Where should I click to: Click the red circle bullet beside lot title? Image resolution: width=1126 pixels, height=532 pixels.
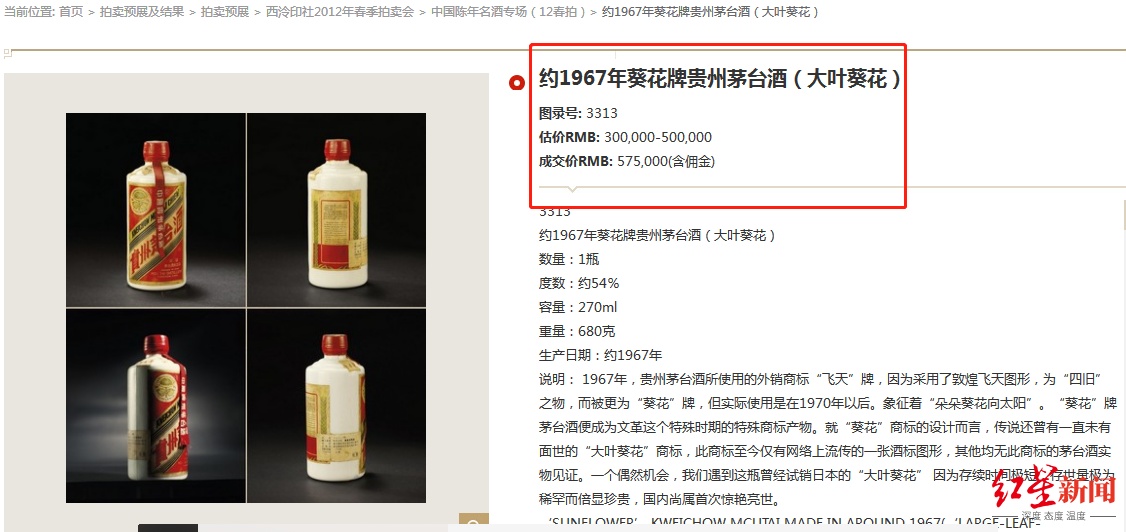[x=516, y=83]
